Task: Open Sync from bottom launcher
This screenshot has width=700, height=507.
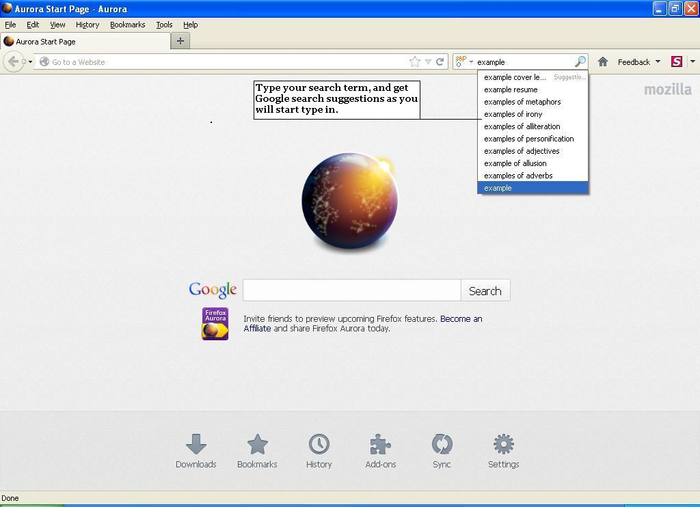Action: click(x=442, y=451)
